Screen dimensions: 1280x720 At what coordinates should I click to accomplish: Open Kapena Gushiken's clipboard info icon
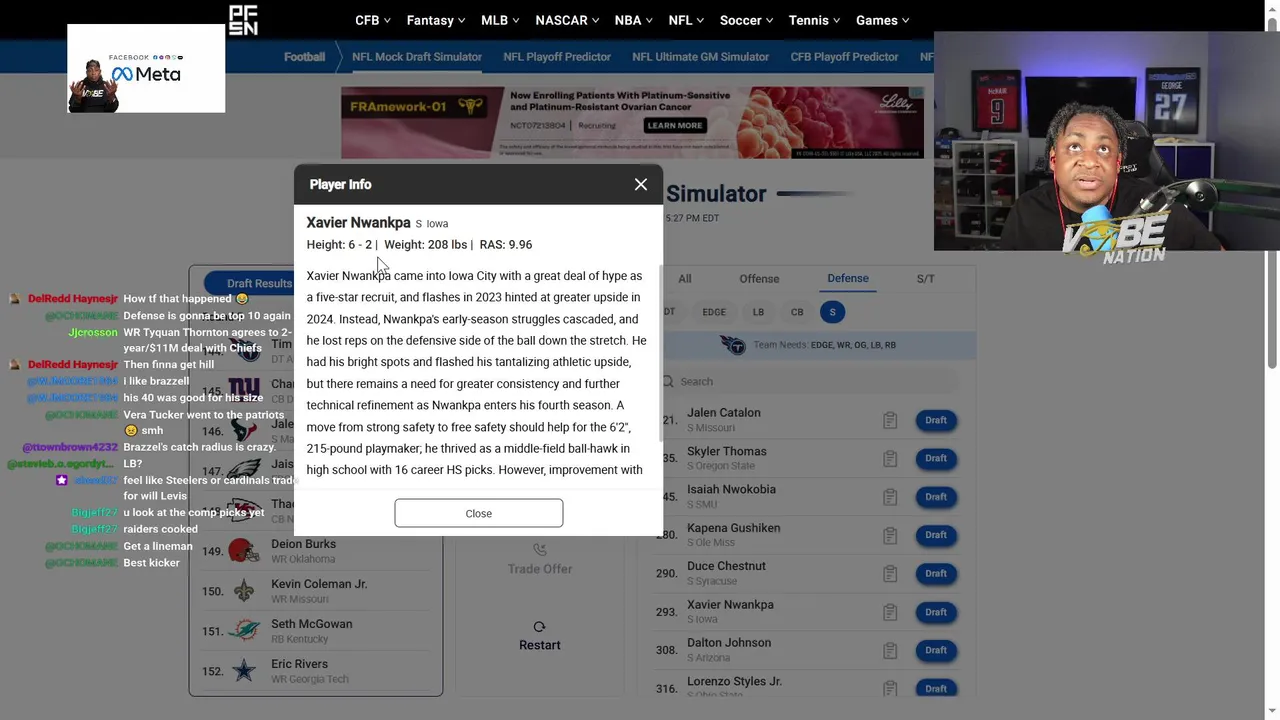890,535
